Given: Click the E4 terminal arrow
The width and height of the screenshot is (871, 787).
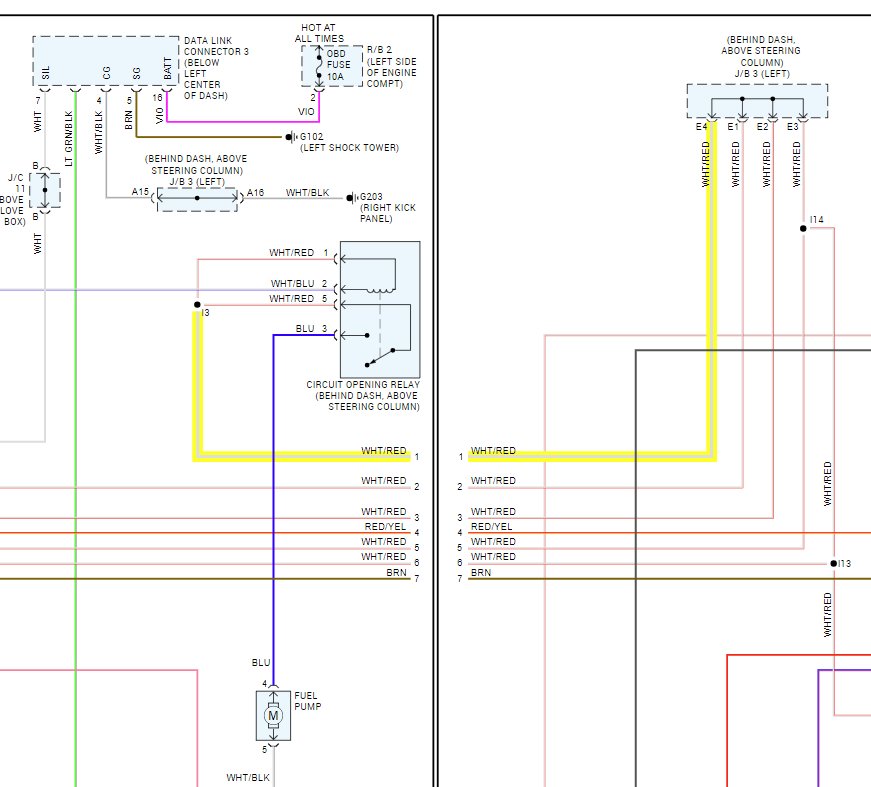Looking at the screenshot, I should click(x=712, y=116).
